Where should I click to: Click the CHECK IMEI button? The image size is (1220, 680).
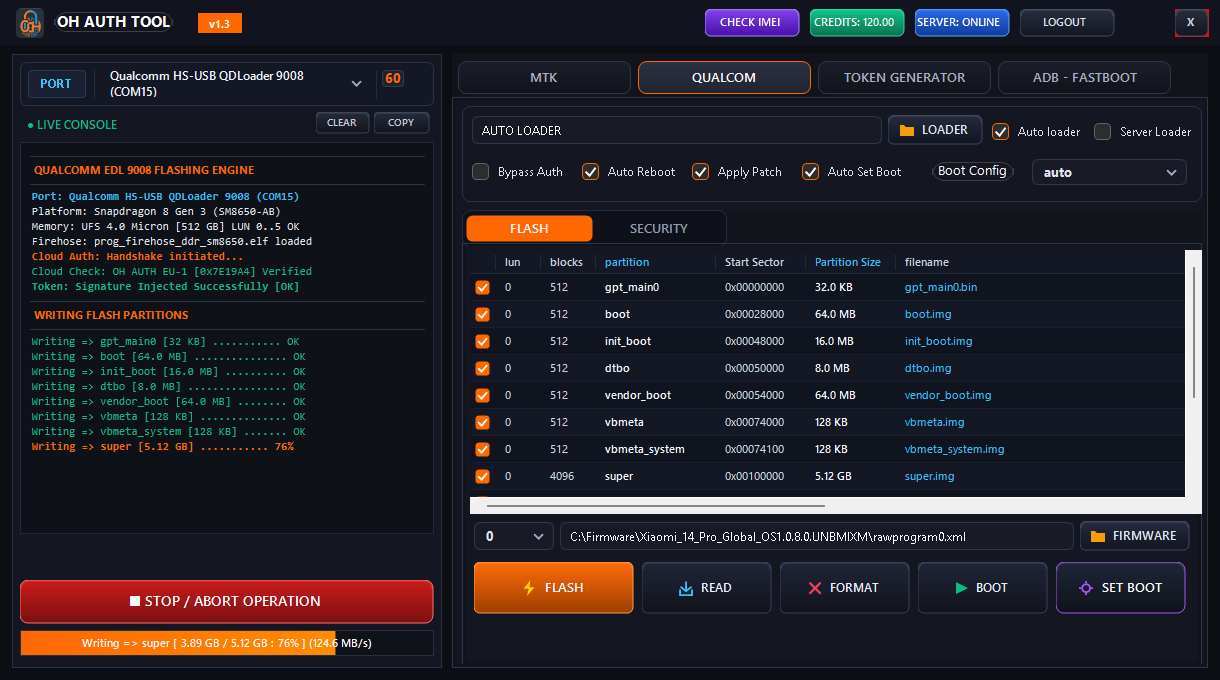tap(752, 22)
